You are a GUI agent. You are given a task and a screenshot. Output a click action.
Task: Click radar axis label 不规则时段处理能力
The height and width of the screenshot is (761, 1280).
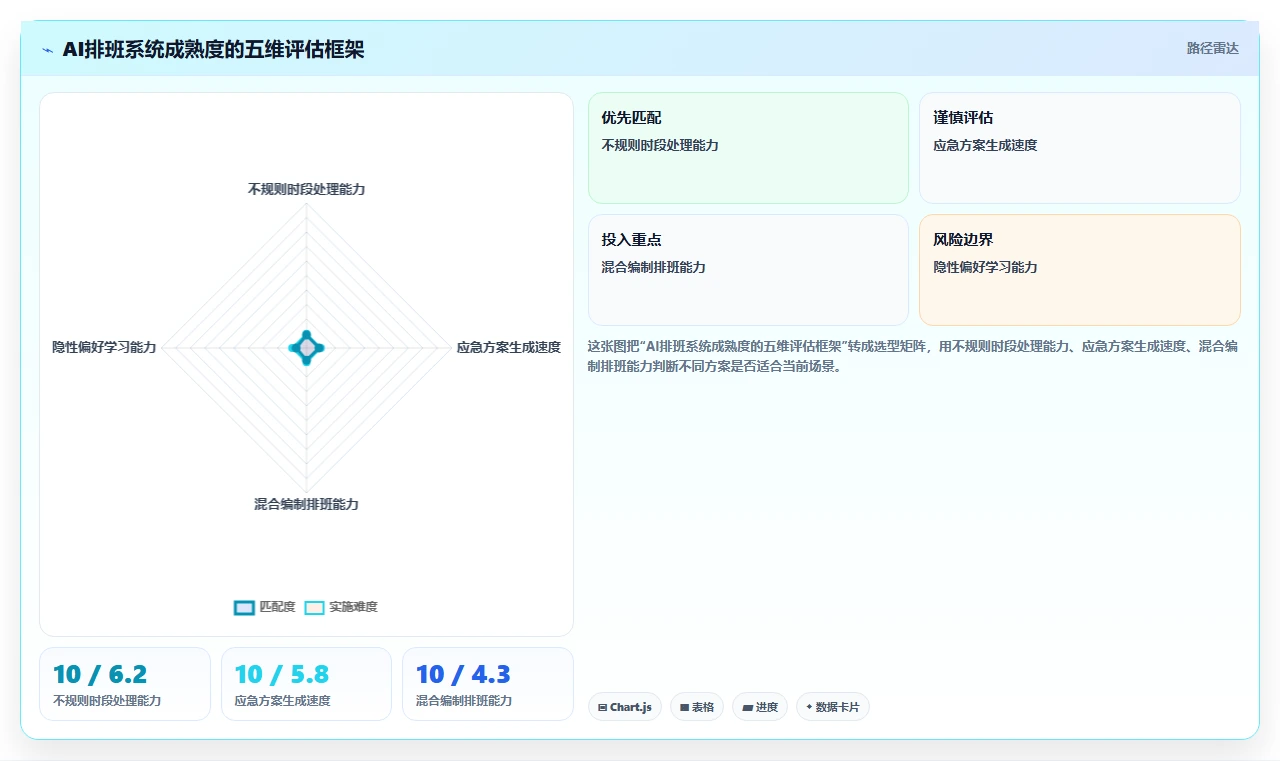point(307,189)
